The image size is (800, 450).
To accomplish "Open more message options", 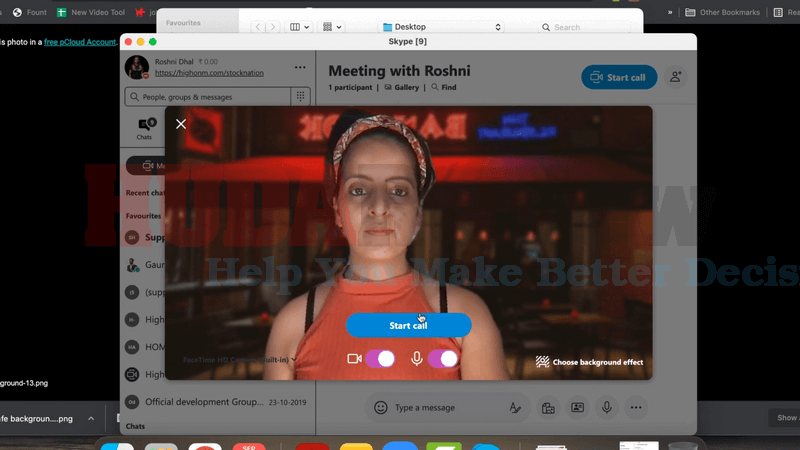I will coord(636,408).
